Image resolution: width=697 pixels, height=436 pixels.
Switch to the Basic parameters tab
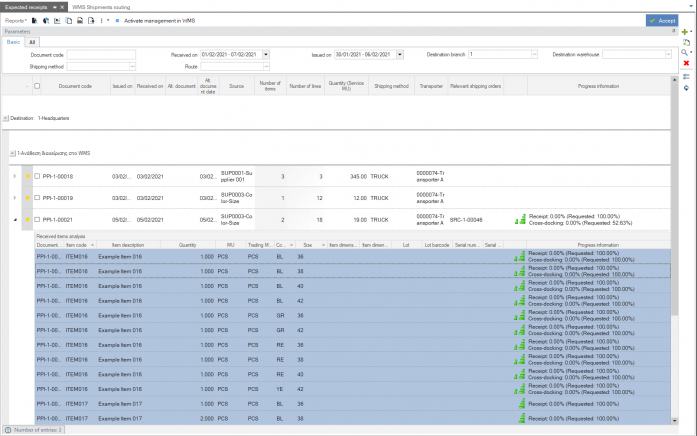point(13,42)
